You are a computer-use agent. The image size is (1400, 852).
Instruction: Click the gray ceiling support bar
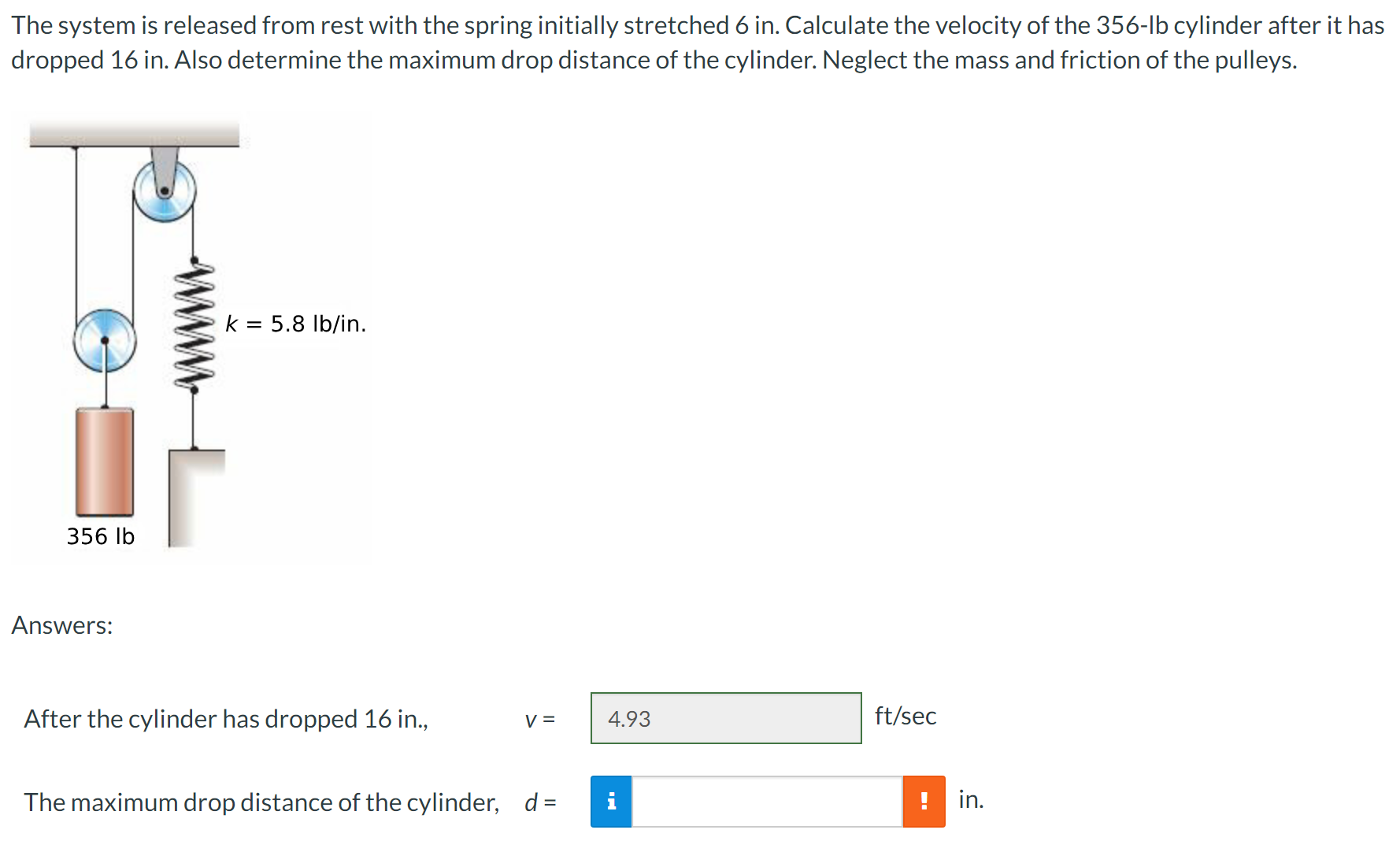[x=135, y=134]
